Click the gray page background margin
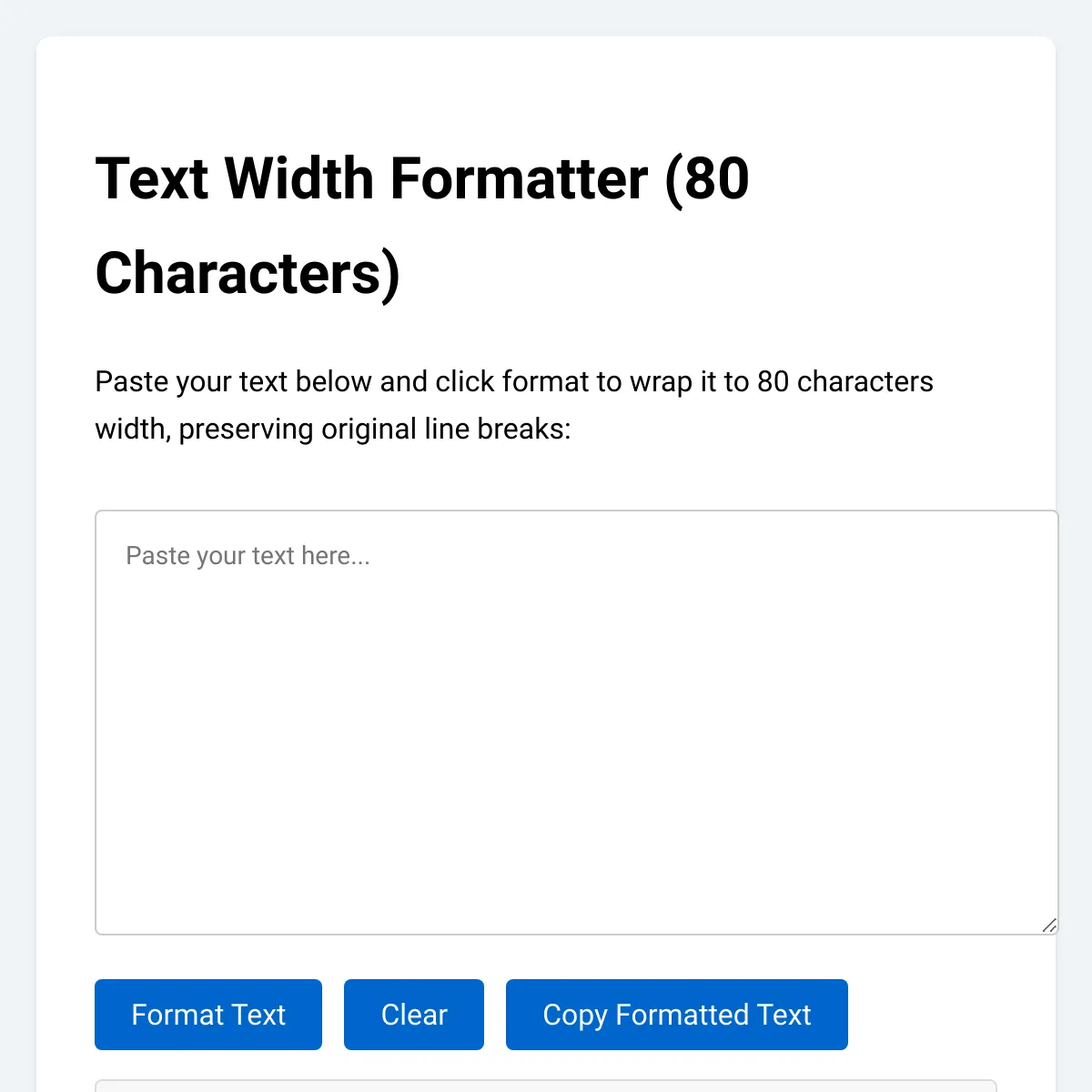This screenshot has height=1092, width=1092. (x=18, y=546)
